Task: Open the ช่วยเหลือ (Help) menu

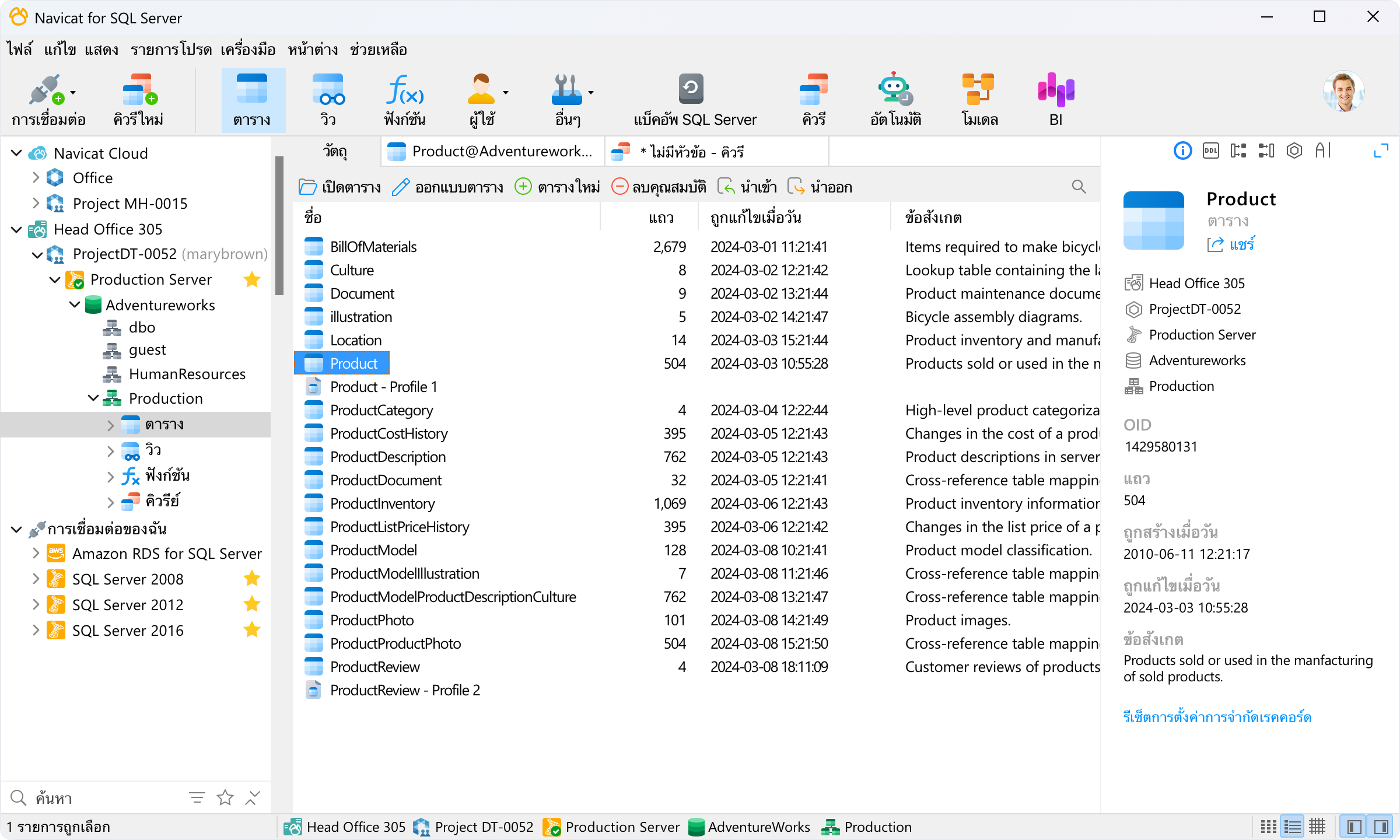Action: pos(378,50)
